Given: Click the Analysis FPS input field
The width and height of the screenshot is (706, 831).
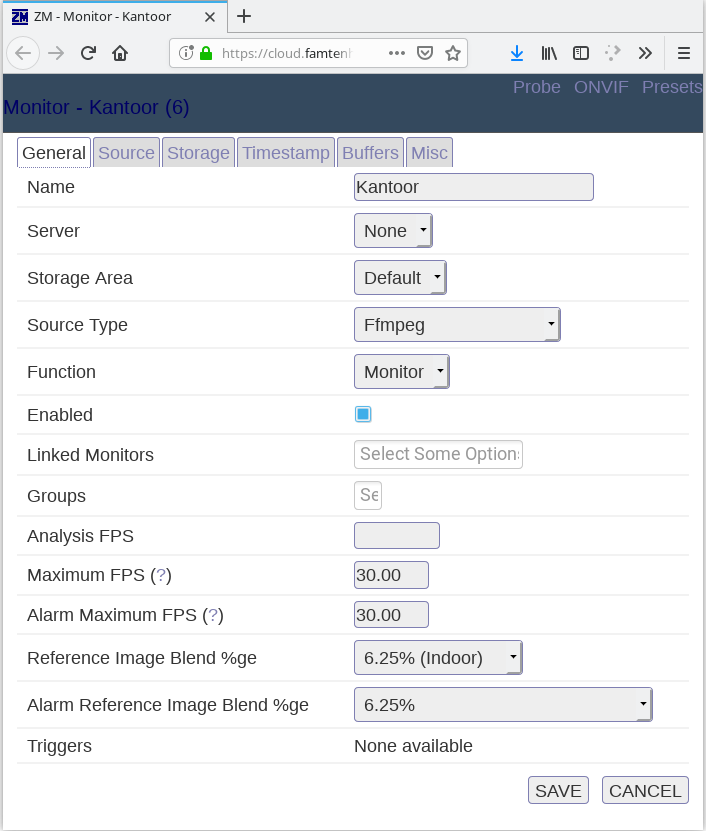Looking at the screenshot, I should pyautogui.click(x=397, y=536).
